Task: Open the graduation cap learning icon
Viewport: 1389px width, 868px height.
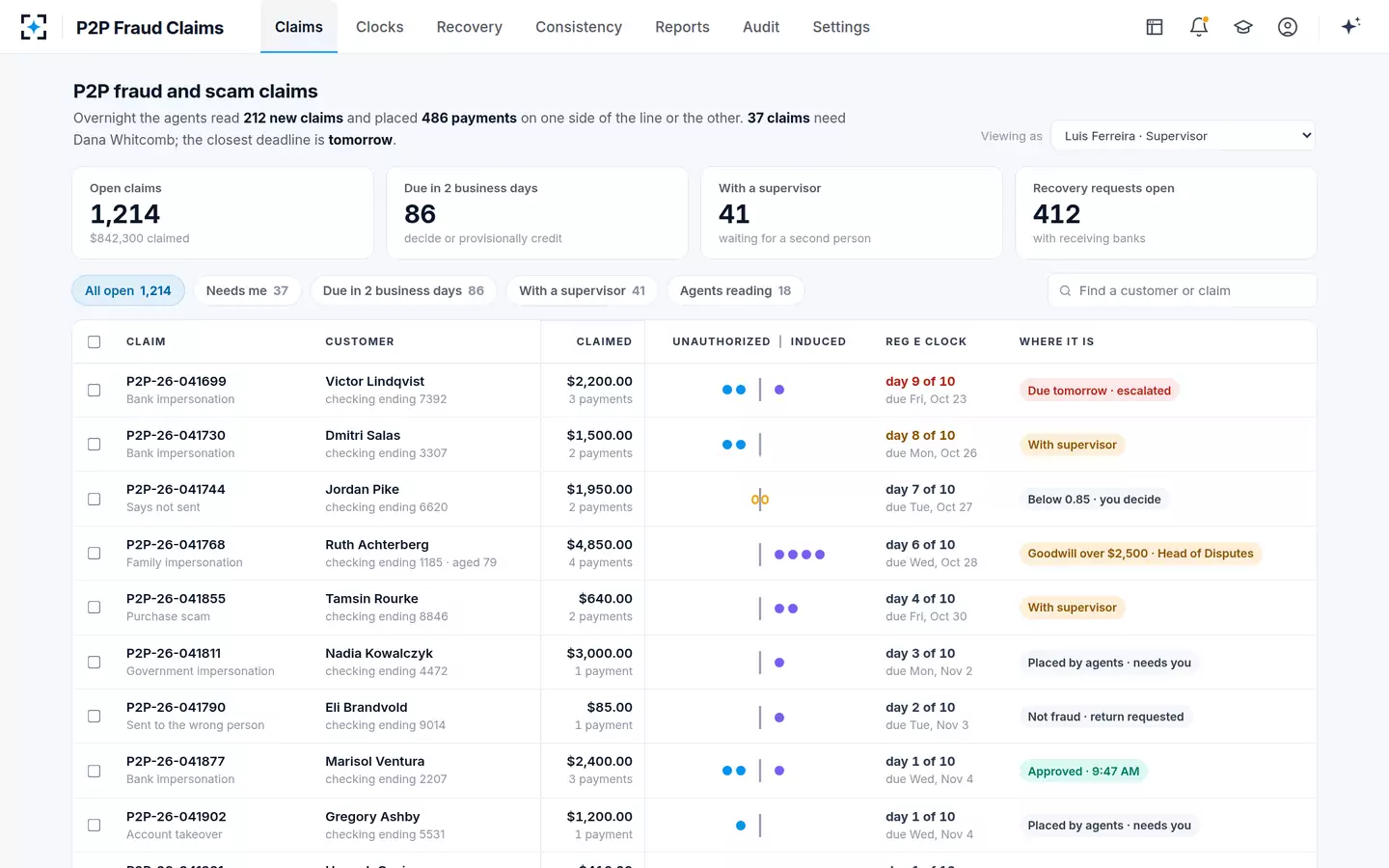Action: (x=1243, y=27)
